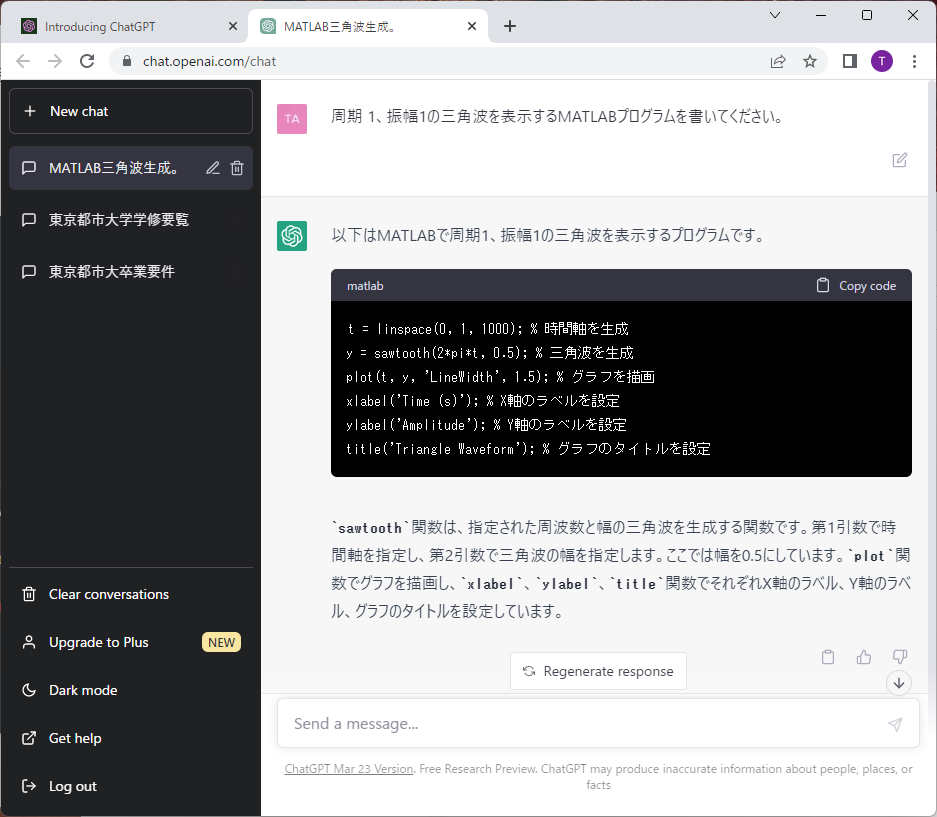Copy code from the matlab block
937x817 pixels.
pyautogui.click(x=856, y=286)
